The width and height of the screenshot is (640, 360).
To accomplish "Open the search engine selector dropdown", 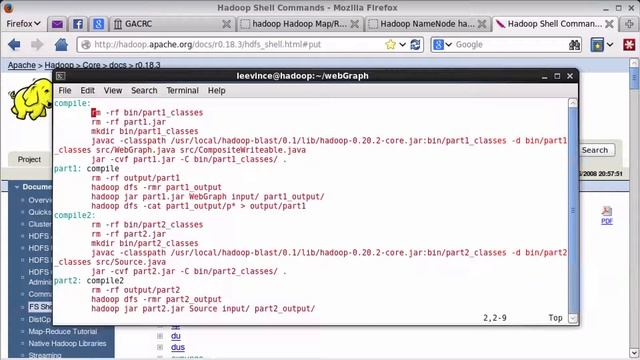I will click(x=442, y=44).
